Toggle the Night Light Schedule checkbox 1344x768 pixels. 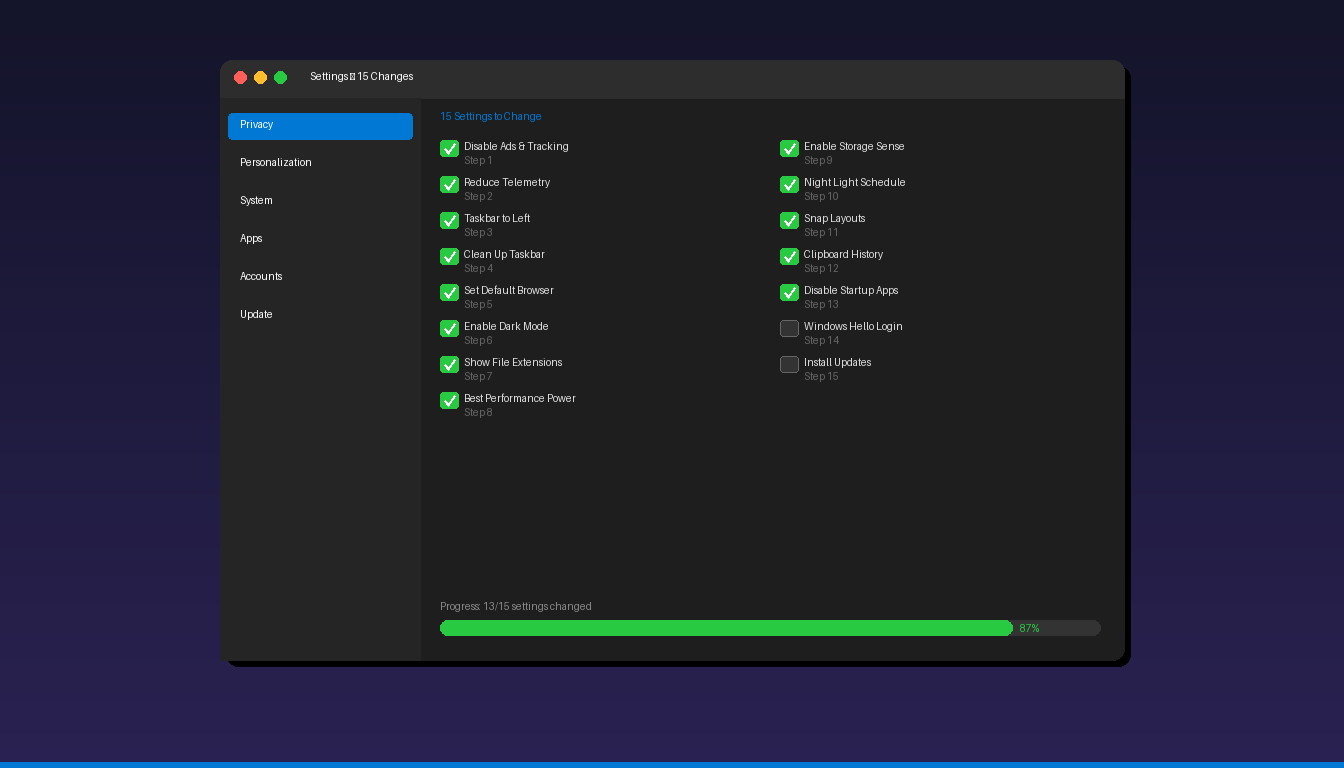click(789, 184)
